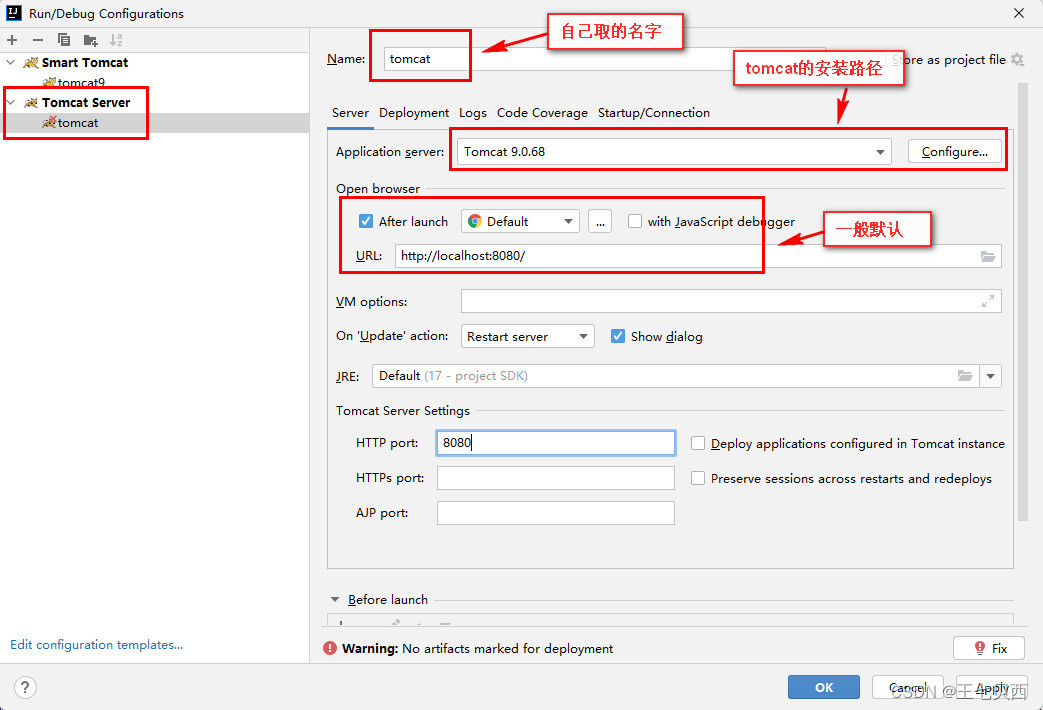This screenshot has width=1043, height=710.
Task: Collapse the Before launch section
Action: click(x=335, y=600)
